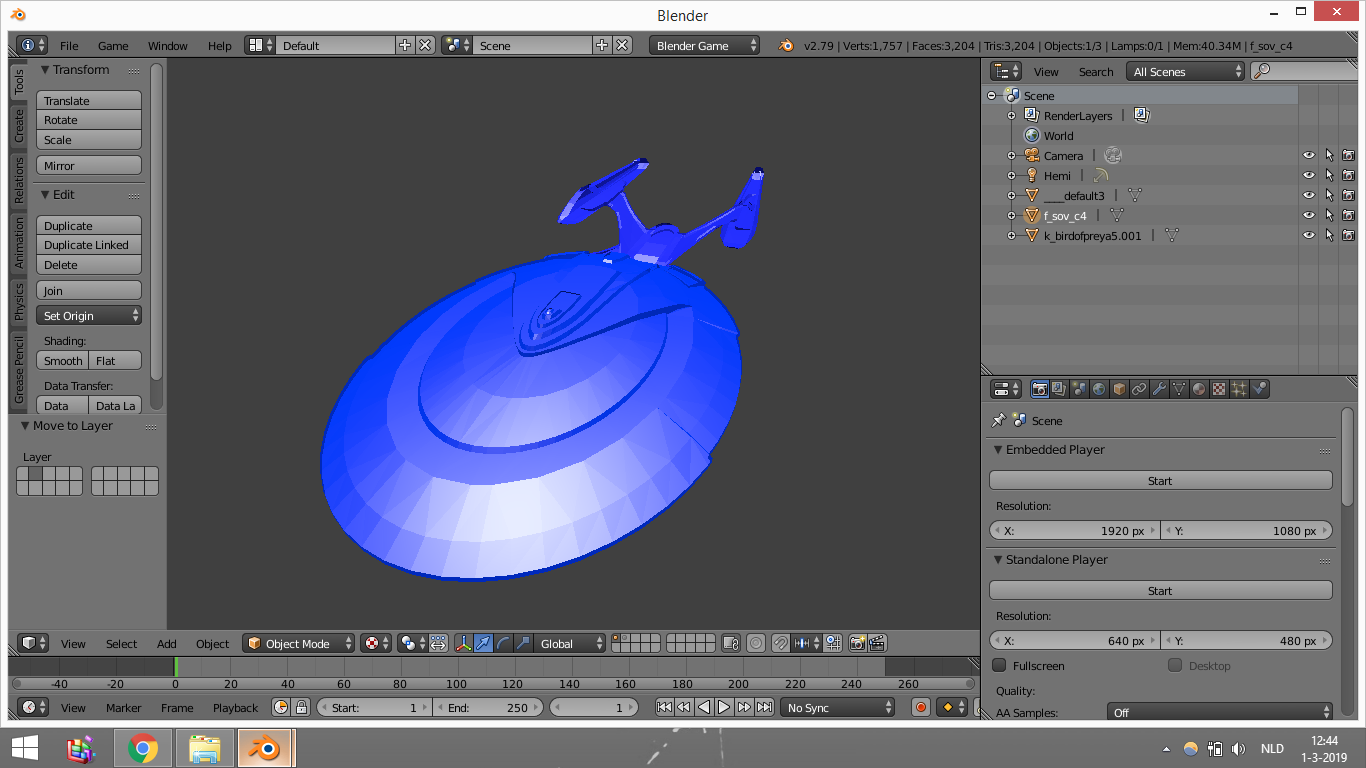Select the scale manipulator icon
The width and height of the screenshot is (1366, 768).
523,643
